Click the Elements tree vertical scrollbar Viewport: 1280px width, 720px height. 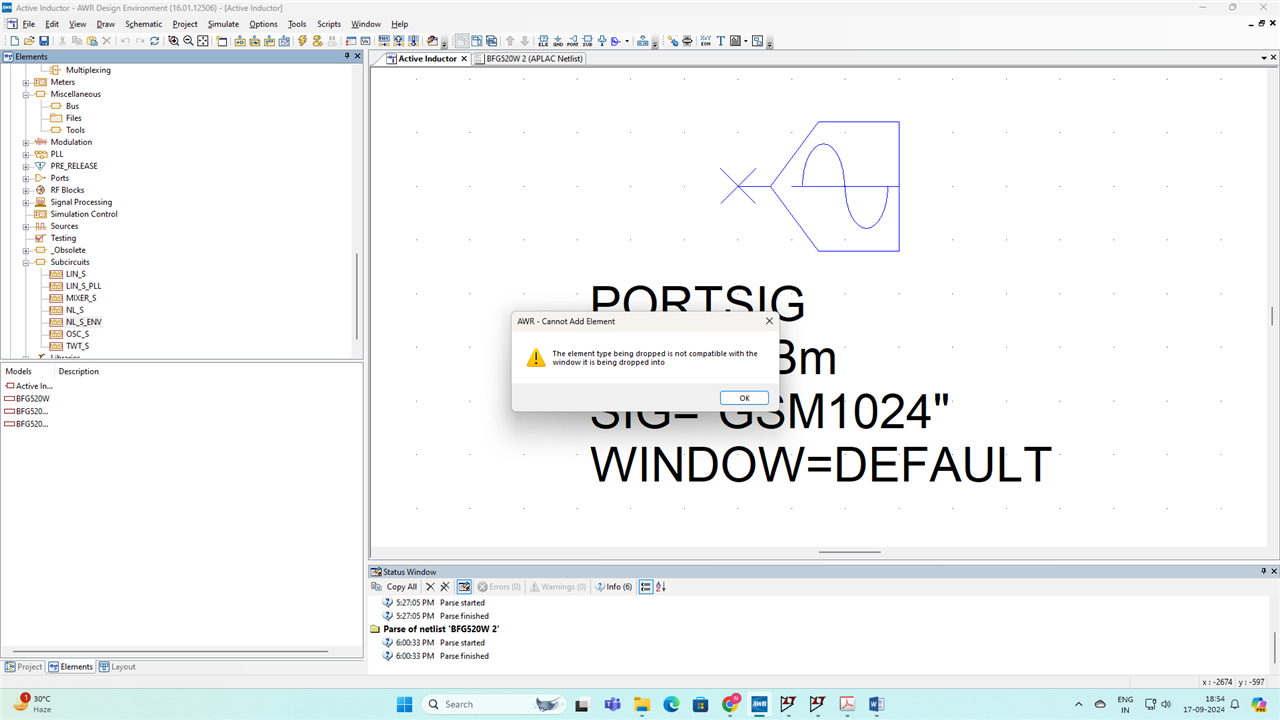pos(358,295)
